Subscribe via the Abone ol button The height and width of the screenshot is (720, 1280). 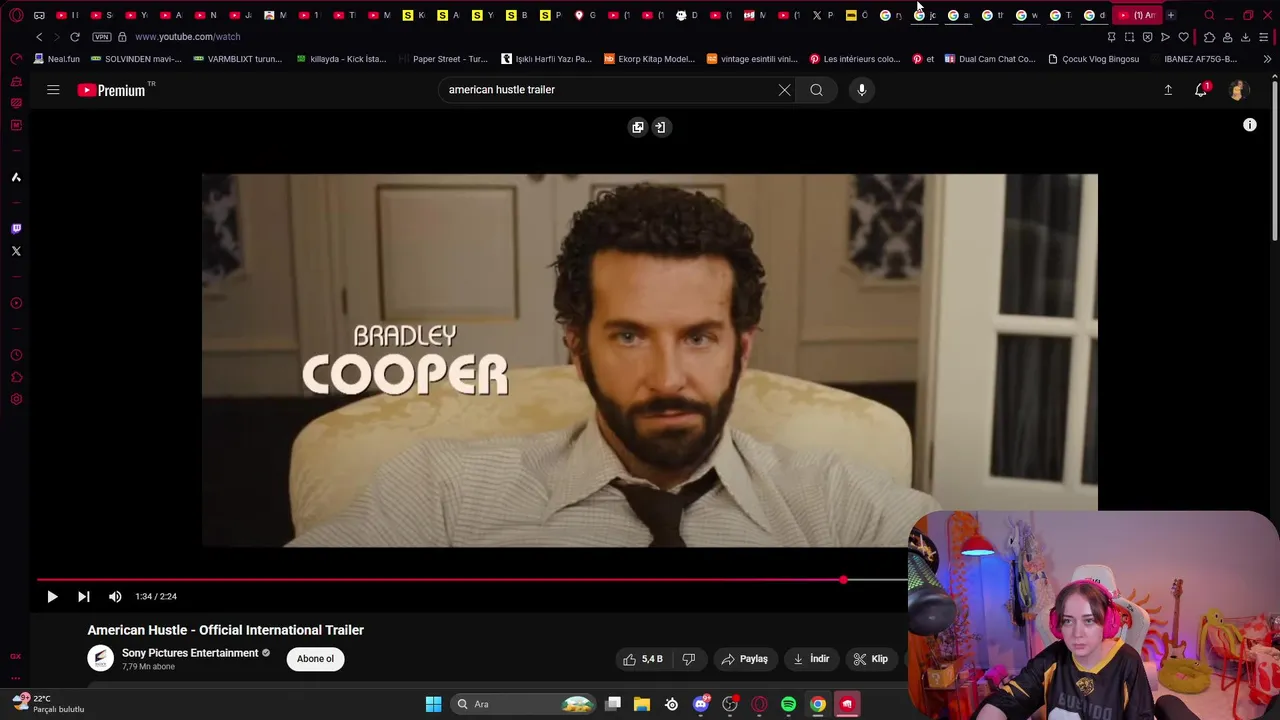coord(315,659)
